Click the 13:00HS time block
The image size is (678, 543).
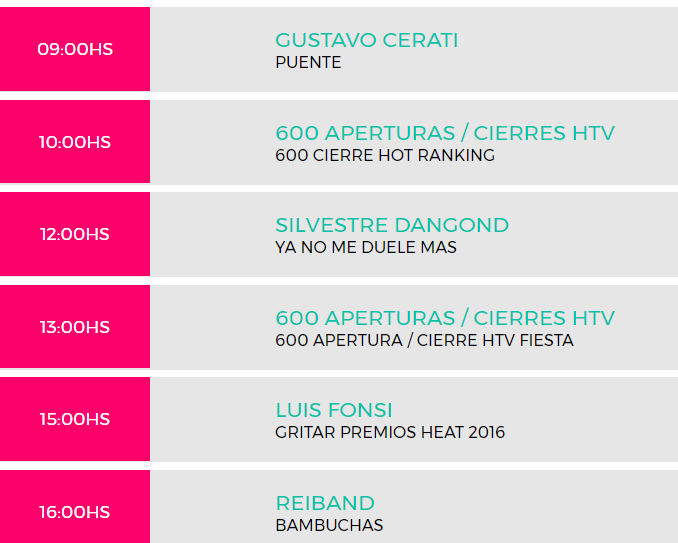coord(75,327)
